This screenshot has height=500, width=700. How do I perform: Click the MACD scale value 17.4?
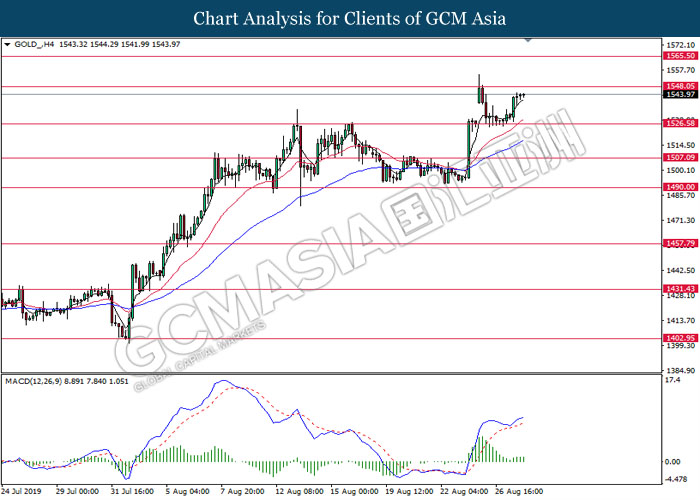pyautogui.click(x=673, y=380)
